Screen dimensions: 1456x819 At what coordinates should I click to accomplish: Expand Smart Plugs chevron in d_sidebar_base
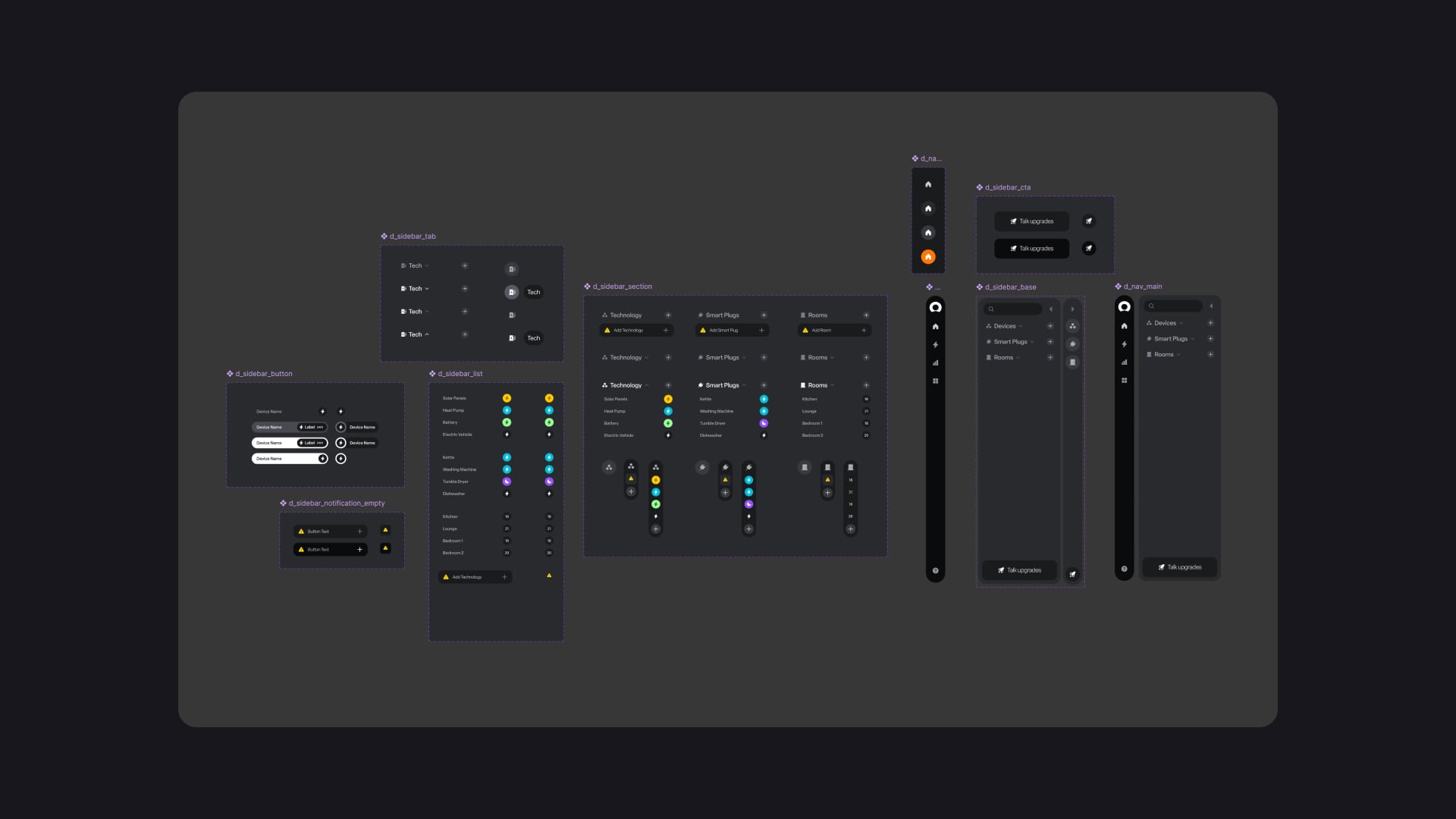pos(1032,342)
